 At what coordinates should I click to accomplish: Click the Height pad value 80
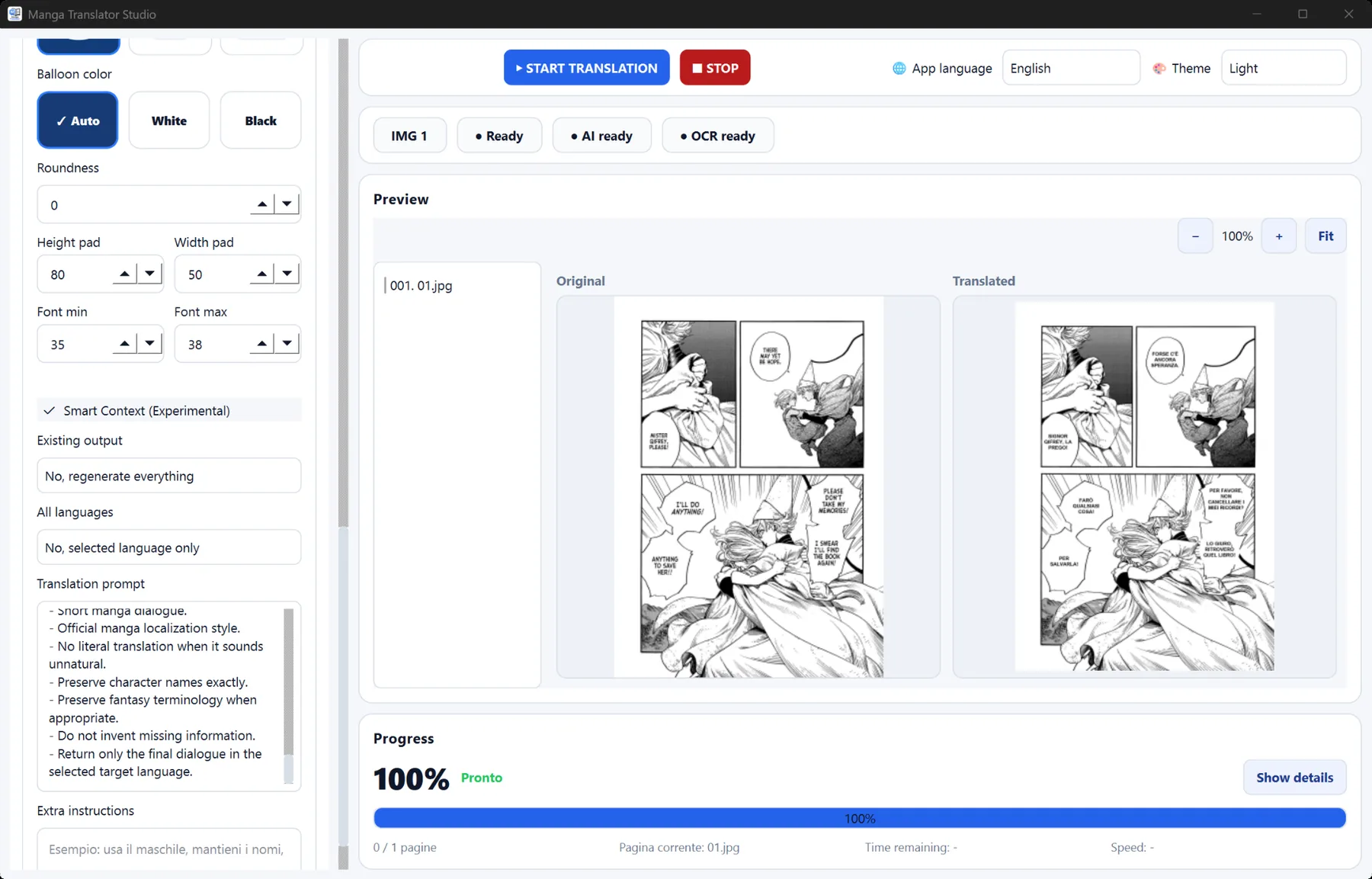[58, 274]
